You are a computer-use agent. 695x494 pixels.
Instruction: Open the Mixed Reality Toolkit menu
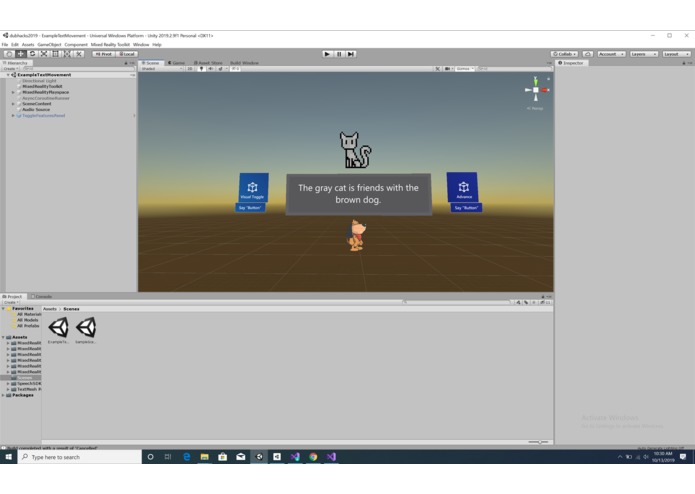(x=110, y=45)
